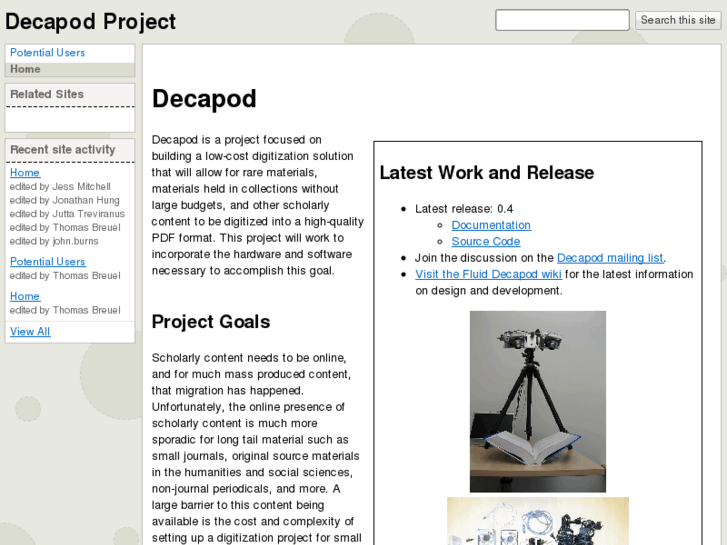Click the Related Sites sidebar heading

pos(47,94)
